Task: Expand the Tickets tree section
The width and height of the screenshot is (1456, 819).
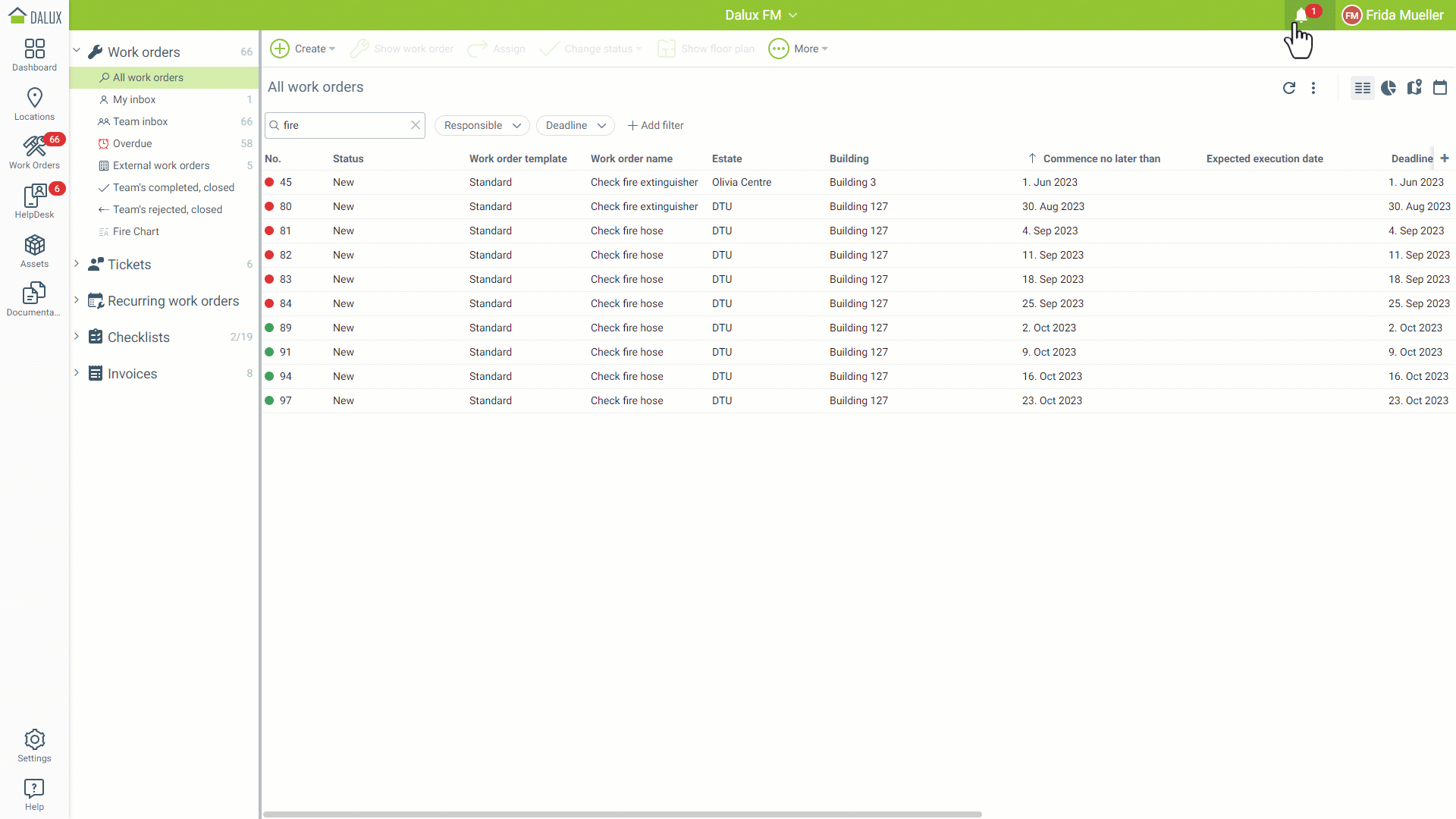Action: (77, 264)
